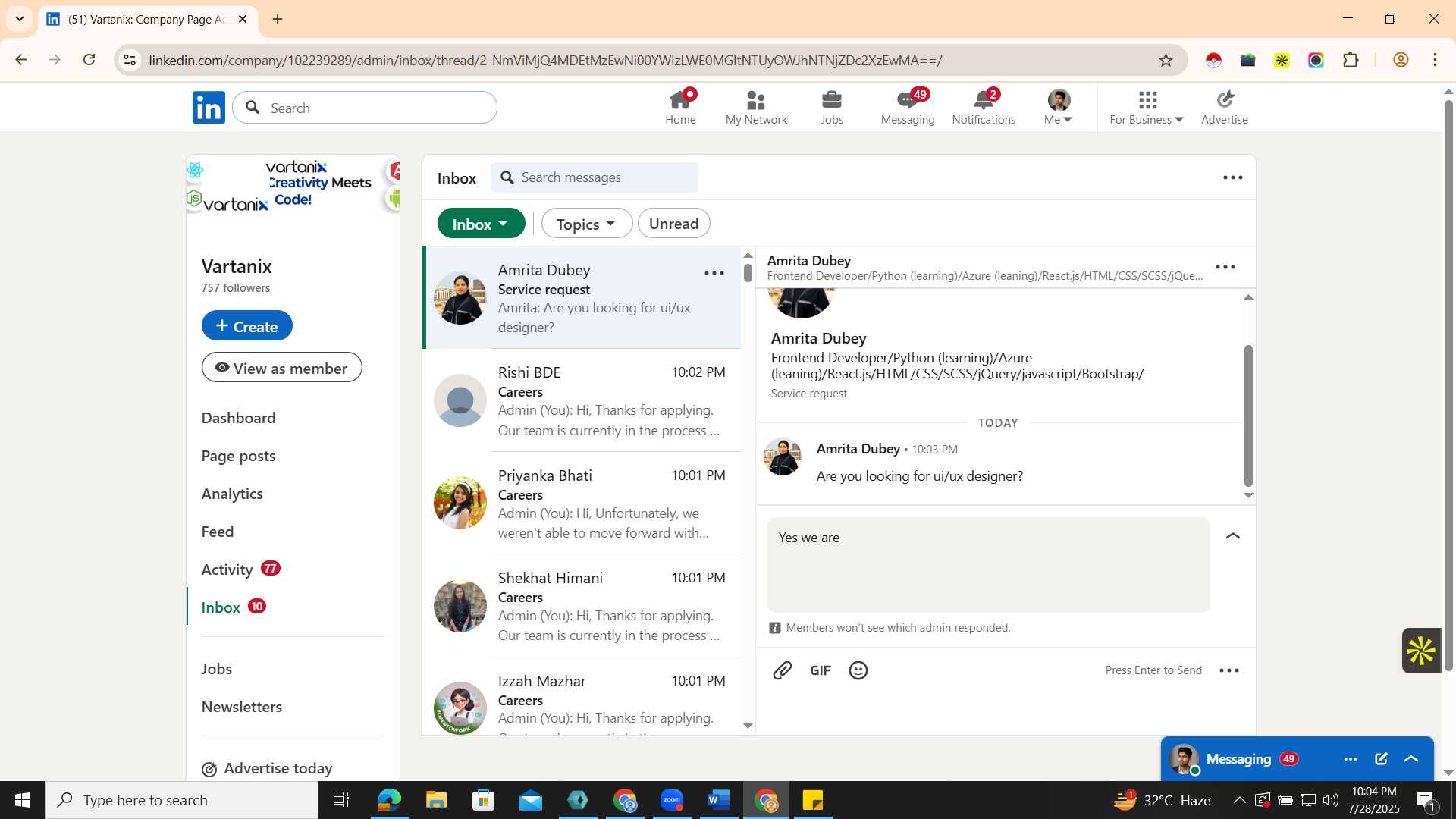Click Amrita Dubey avatar in message

pos(783,457)
